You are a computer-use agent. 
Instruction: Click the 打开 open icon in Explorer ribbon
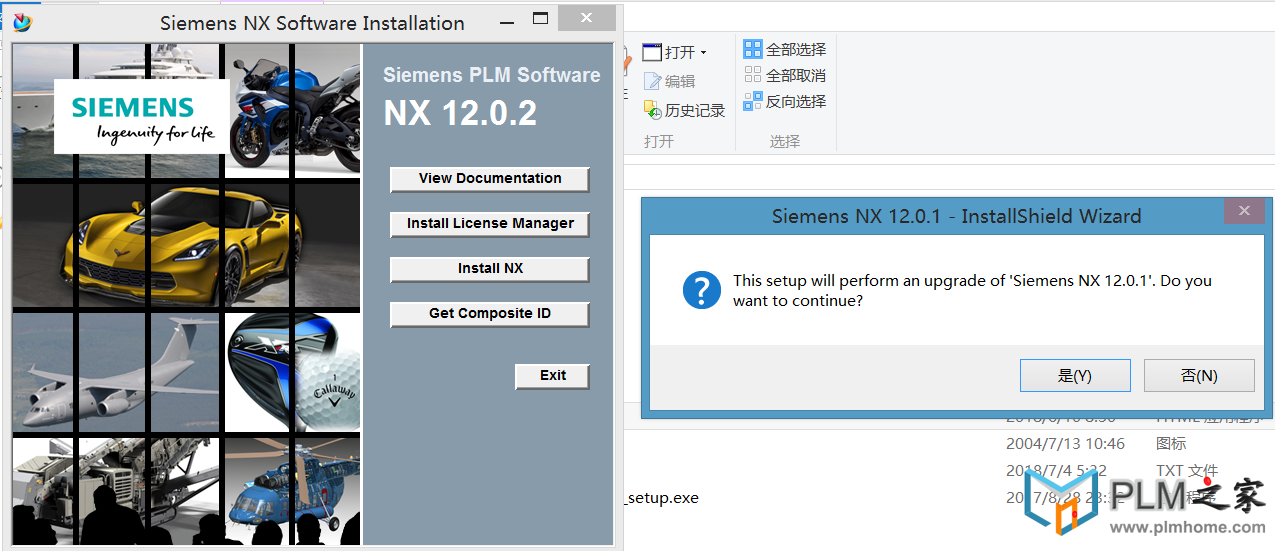point(652,52)
